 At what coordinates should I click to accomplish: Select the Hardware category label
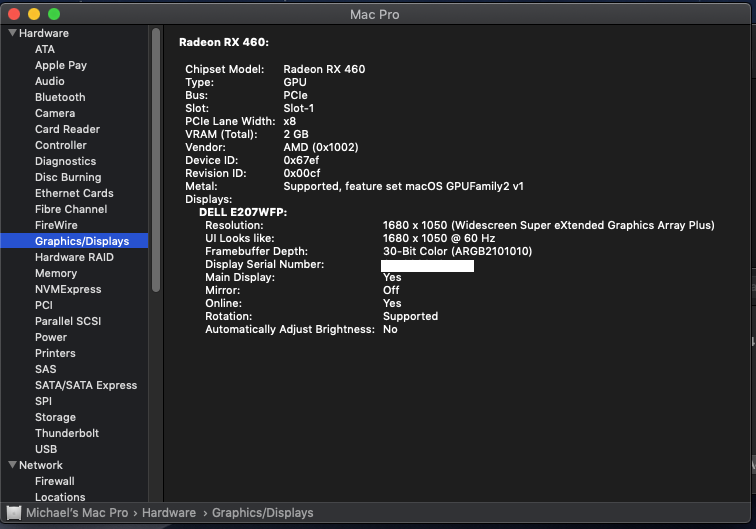point(44,33)
